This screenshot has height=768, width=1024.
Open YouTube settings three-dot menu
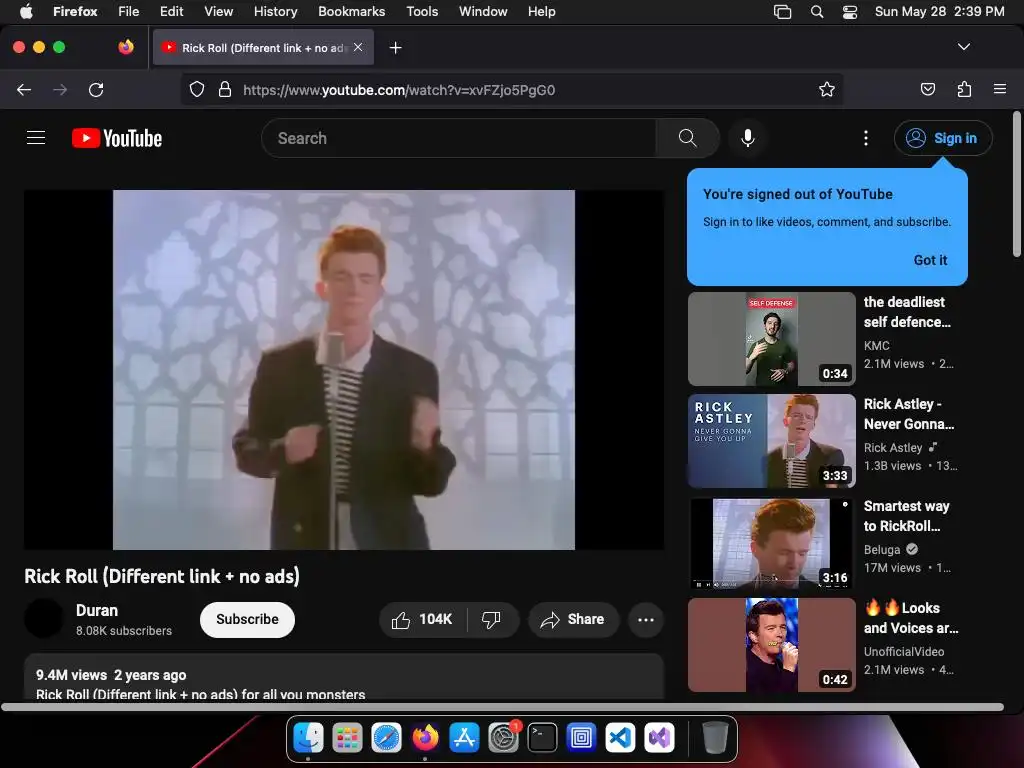[866, 138]
